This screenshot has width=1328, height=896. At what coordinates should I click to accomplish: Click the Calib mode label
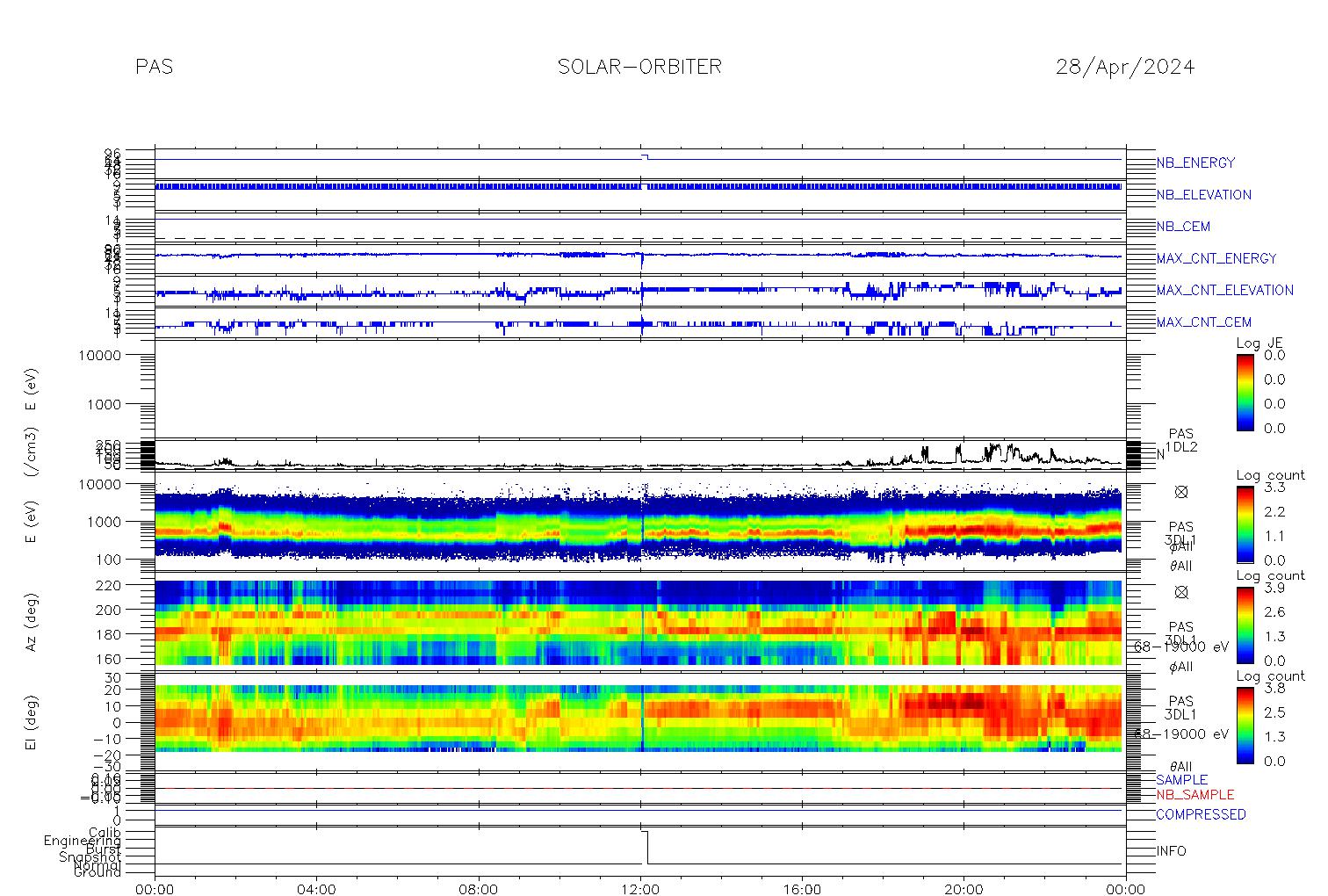pos(105,832)
